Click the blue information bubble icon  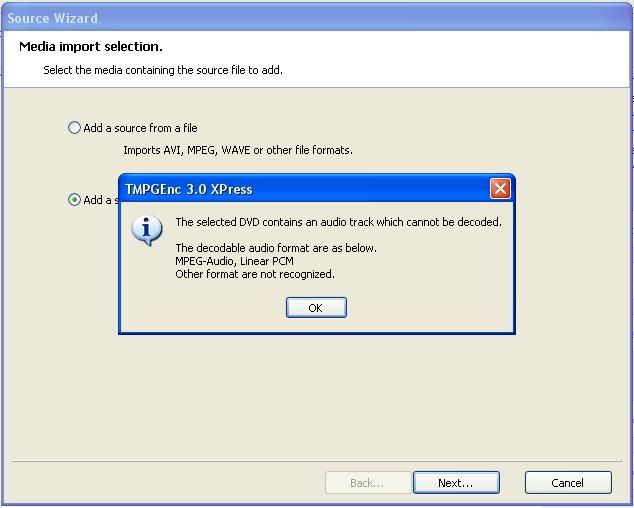tap(146, 230)
